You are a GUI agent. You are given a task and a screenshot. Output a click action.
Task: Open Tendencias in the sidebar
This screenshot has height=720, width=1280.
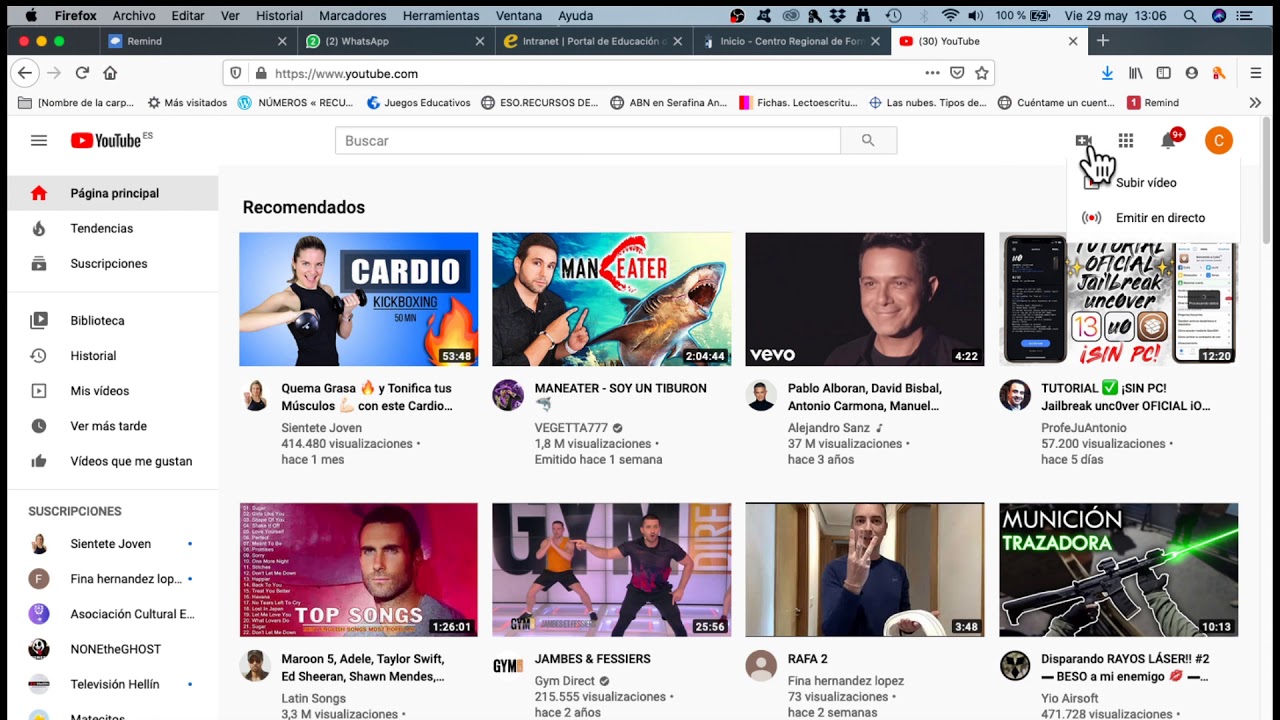[112, 228]
